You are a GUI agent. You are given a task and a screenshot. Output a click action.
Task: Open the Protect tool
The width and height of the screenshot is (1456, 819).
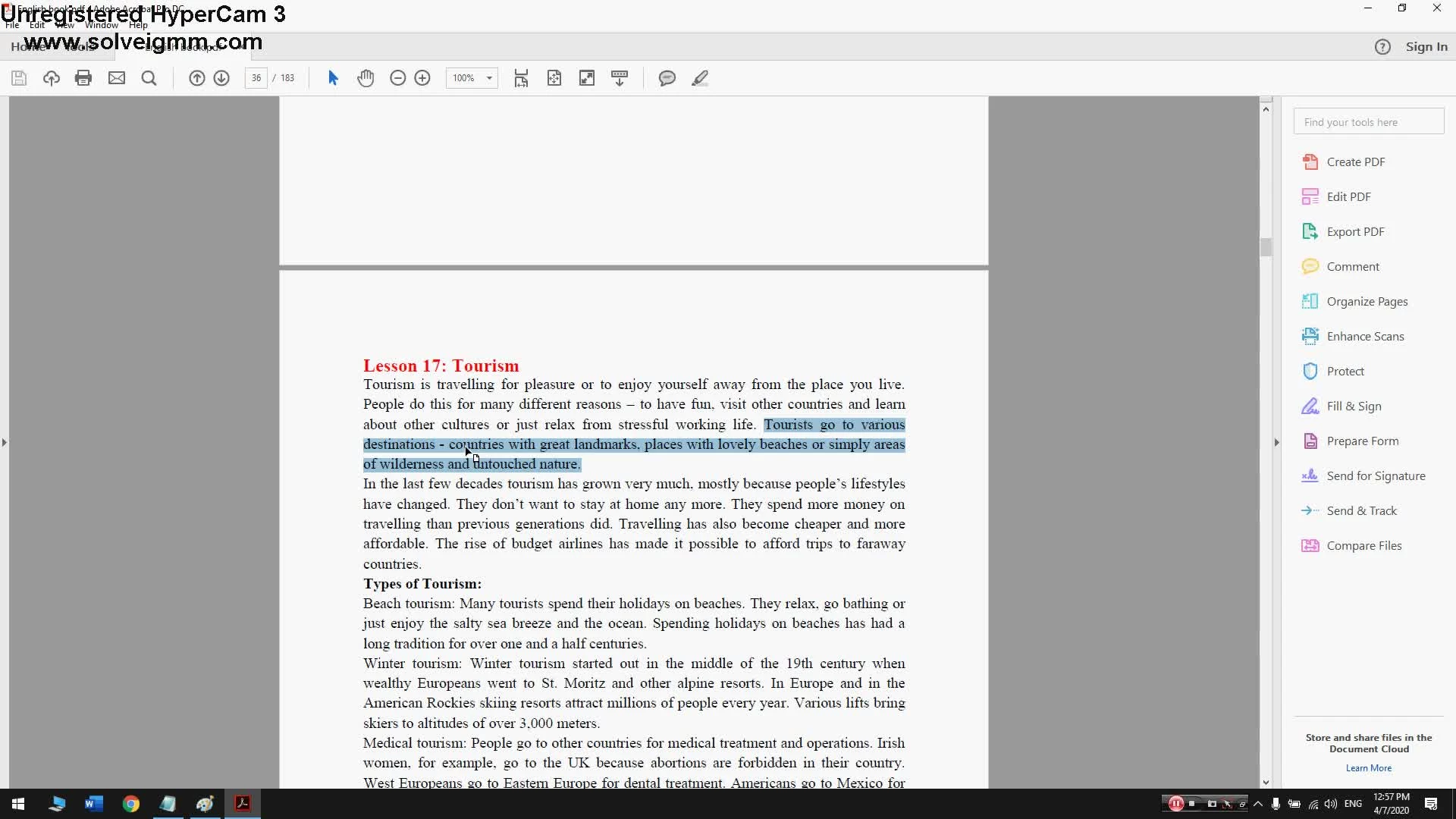pyautogui.click(x=1333, y=372)
